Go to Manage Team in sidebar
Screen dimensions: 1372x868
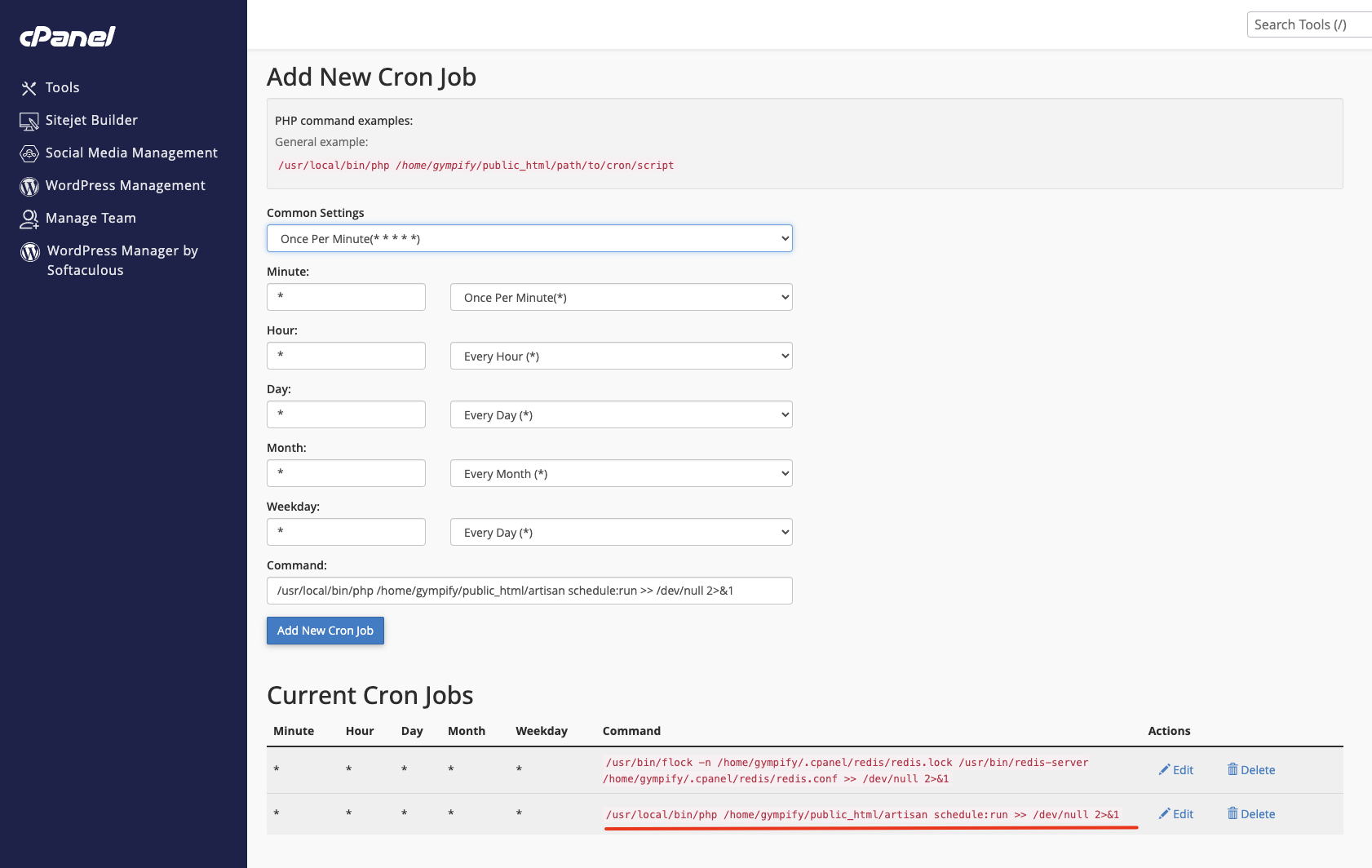click(x=91, y=219)
